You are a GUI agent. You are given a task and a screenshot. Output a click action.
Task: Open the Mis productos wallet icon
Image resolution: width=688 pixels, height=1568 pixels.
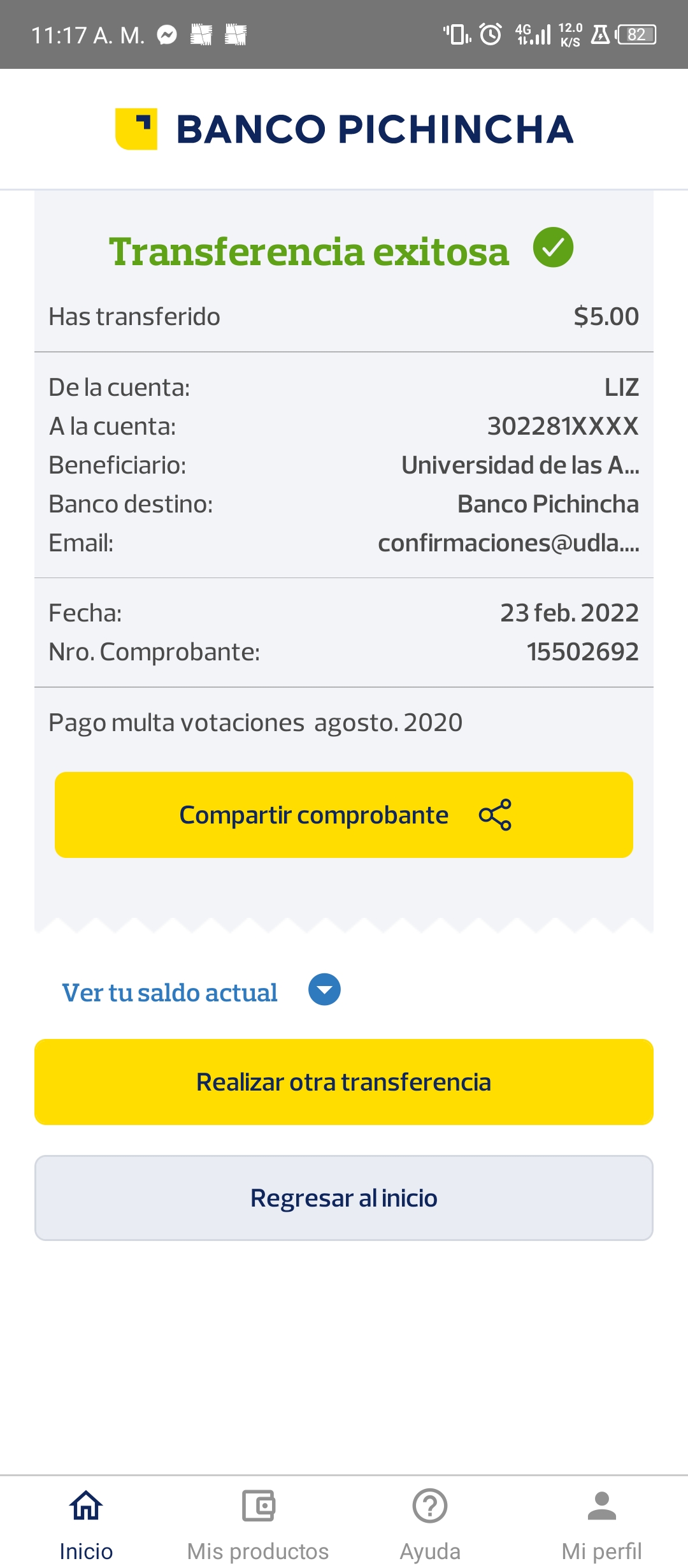[x=258, y=1506]
